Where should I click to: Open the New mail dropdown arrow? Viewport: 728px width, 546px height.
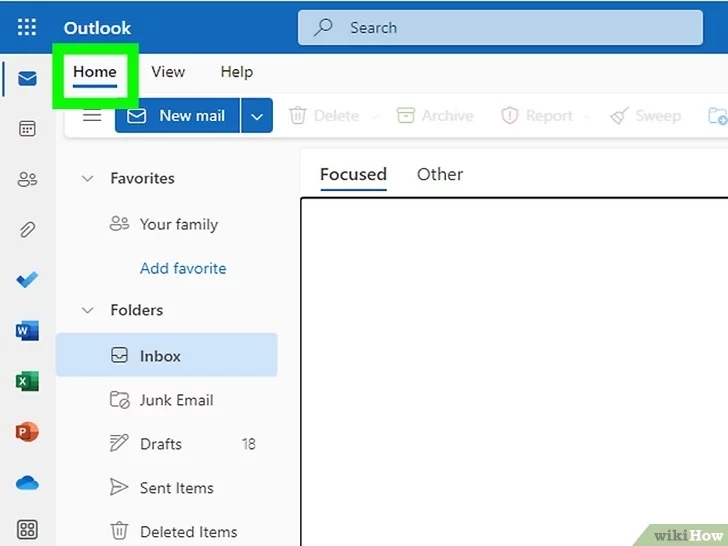[257, 116]
